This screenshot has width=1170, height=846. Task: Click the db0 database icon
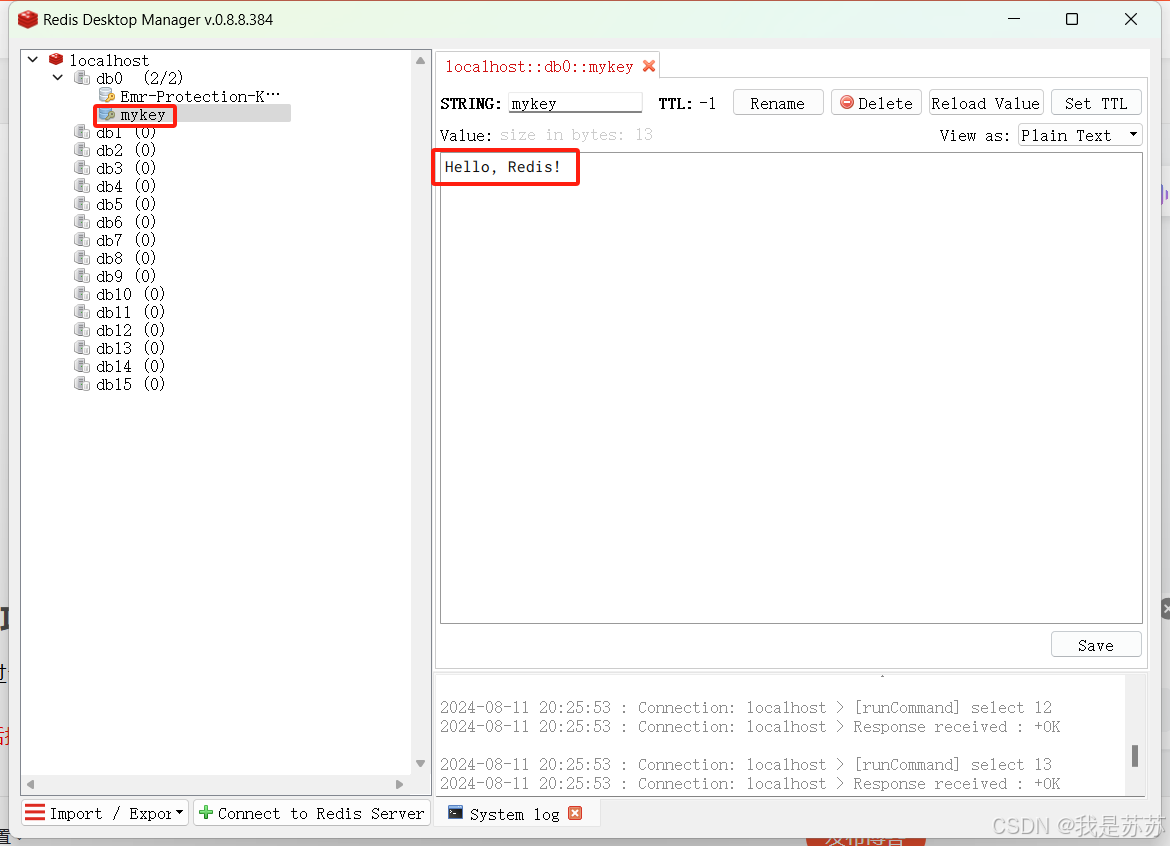coord(82,78)
